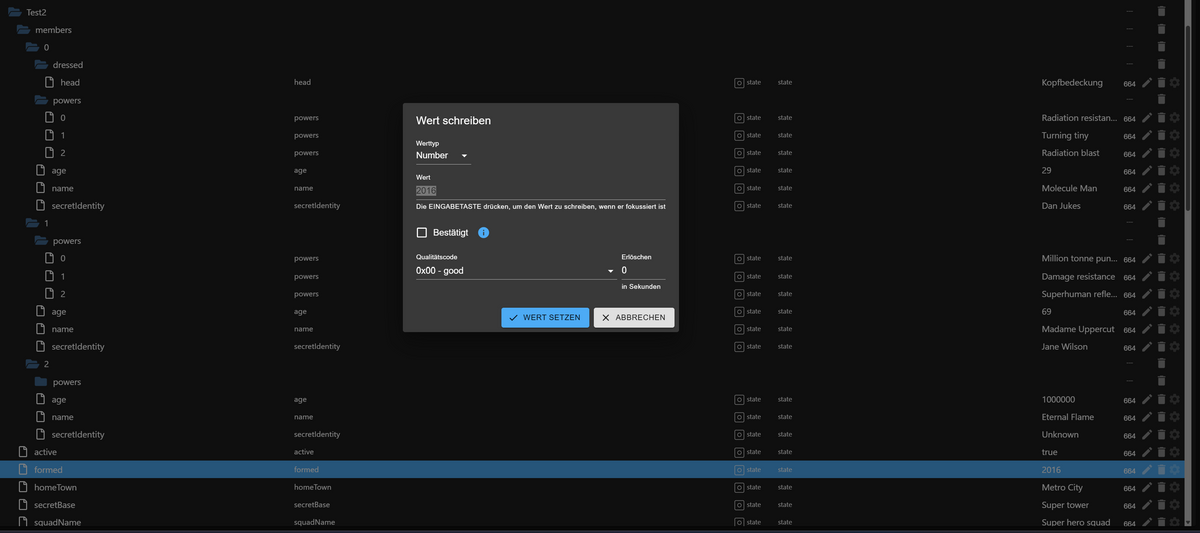The height and width of the screenshot is (533, 1200).
Task: Click the blue info icon beside Bestätigt
Action: pyautogui.click(x=483, y=233)
